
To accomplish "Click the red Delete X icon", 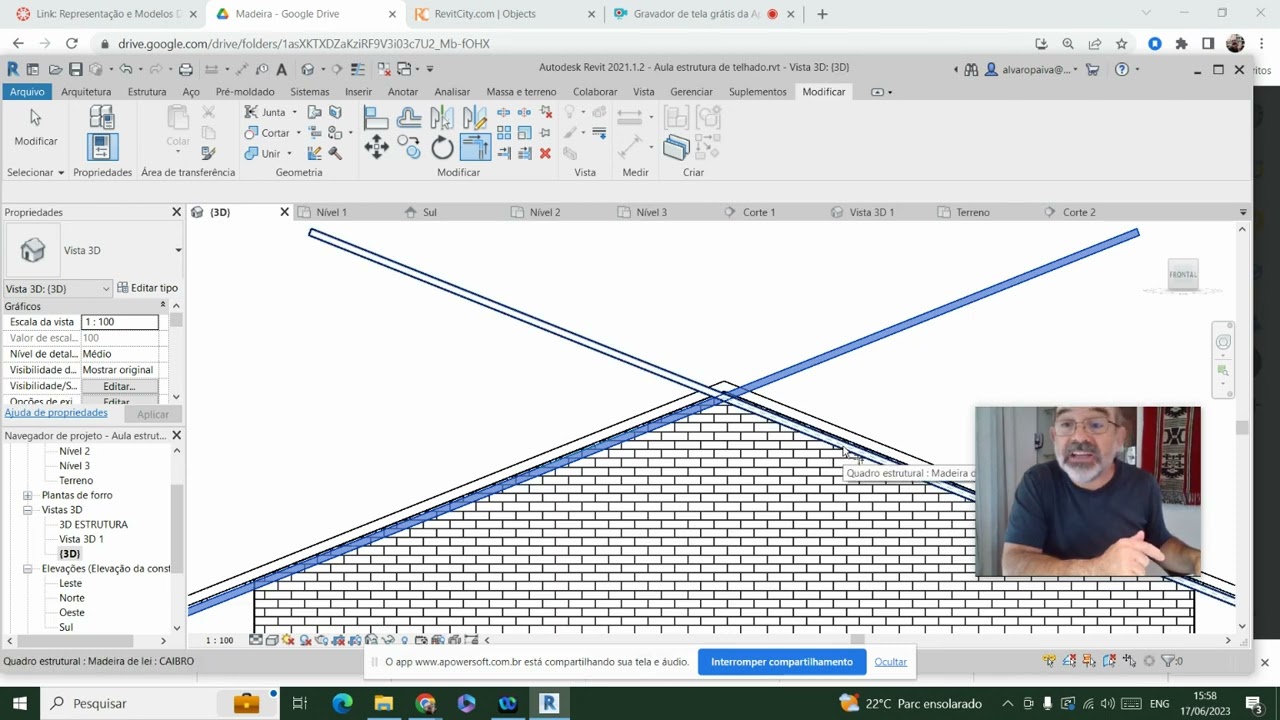I will tap(545, 153).
